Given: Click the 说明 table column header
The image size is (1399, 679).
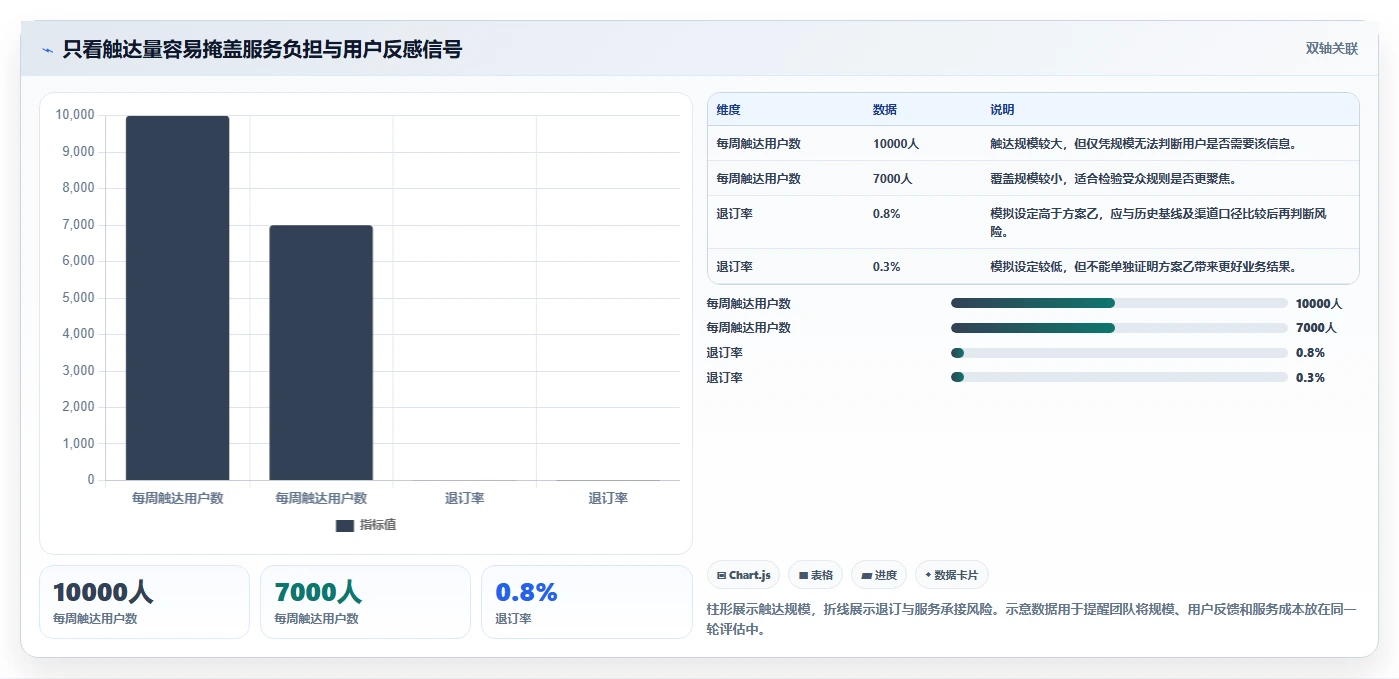Looking at the screenshot, I should 1002,110.
